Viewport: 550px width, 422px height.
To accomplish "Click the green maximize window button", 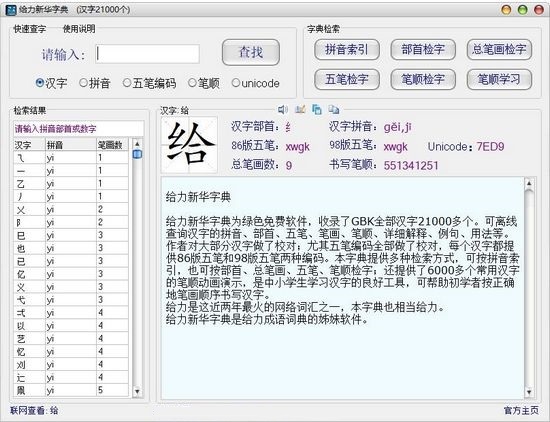I will [522, 10].
